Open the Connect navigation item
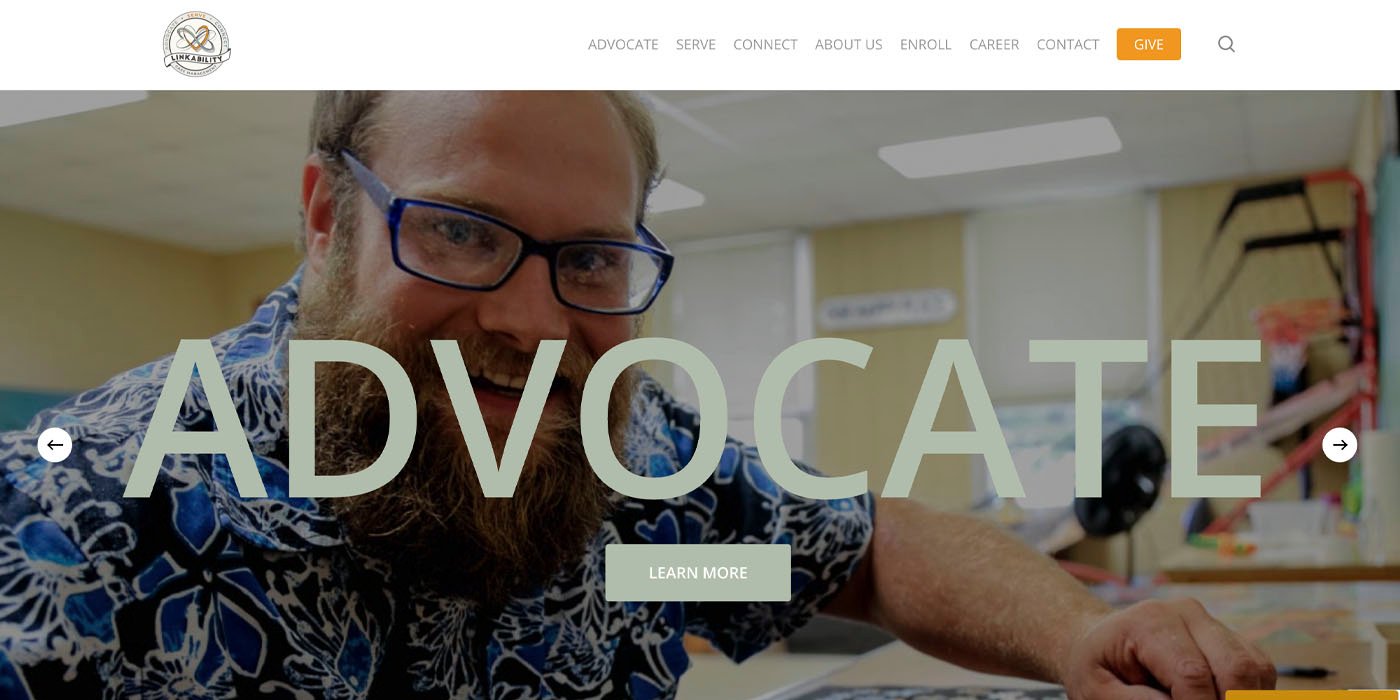The width and height of the screenshot is (1400, 700). [x=765, y=44]
